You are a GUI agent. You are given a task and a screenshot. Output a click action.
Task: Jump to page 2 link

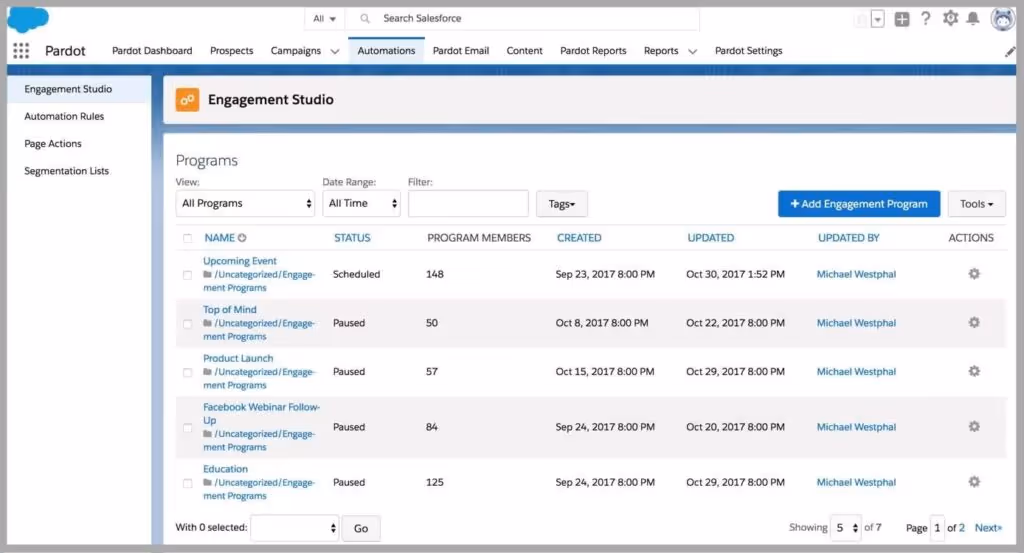click(961, 528)
